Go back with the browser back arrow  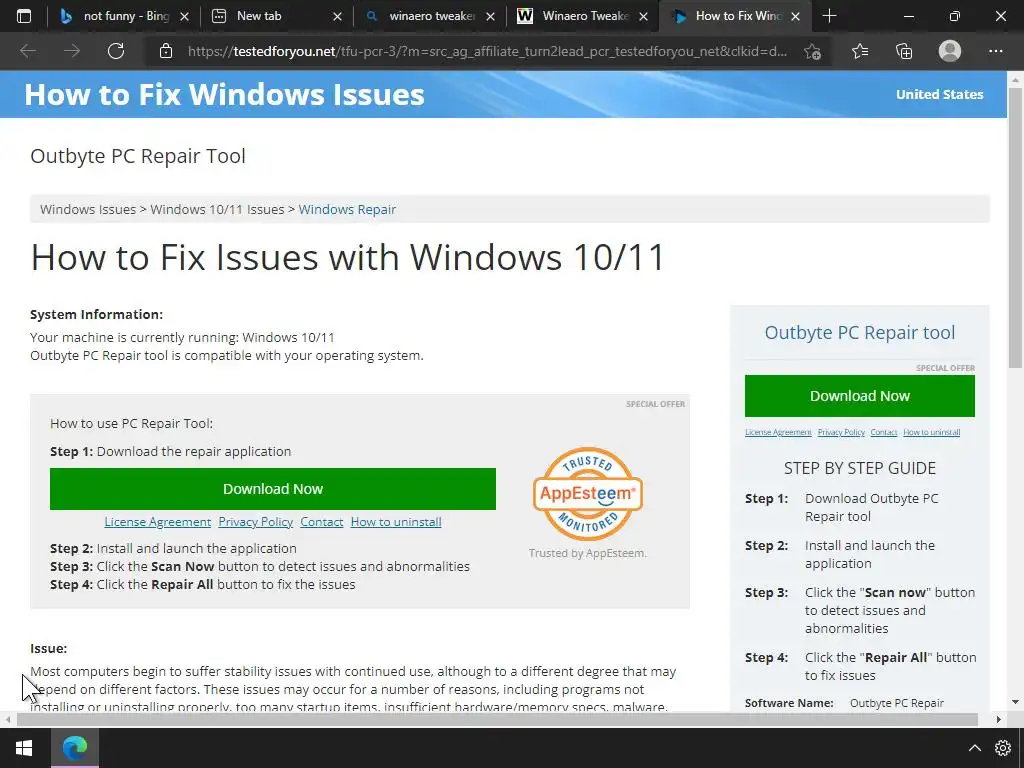[x=27, y=51]
